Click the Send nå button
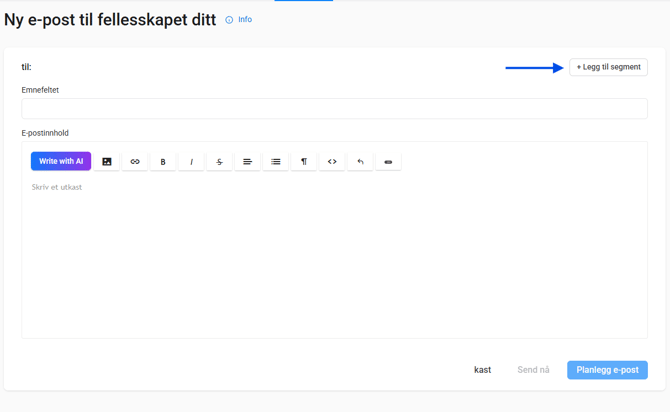Screen dimensions: 670x412 pyautogui.click(x=533, y=370)
